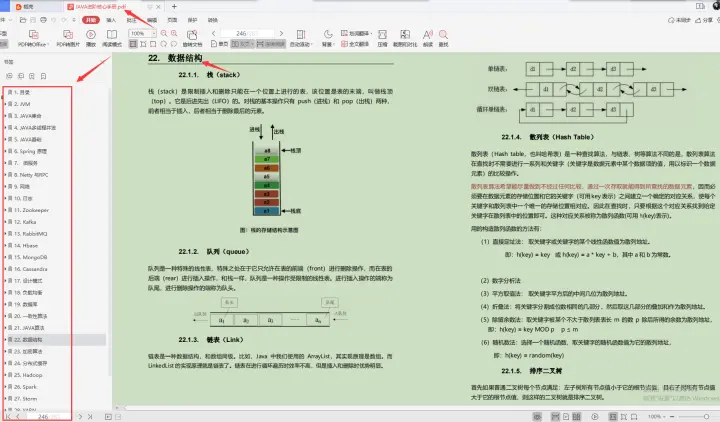720x422 pixels.
Task: Open the Insert ribbon tab
Action: [111, 20]
